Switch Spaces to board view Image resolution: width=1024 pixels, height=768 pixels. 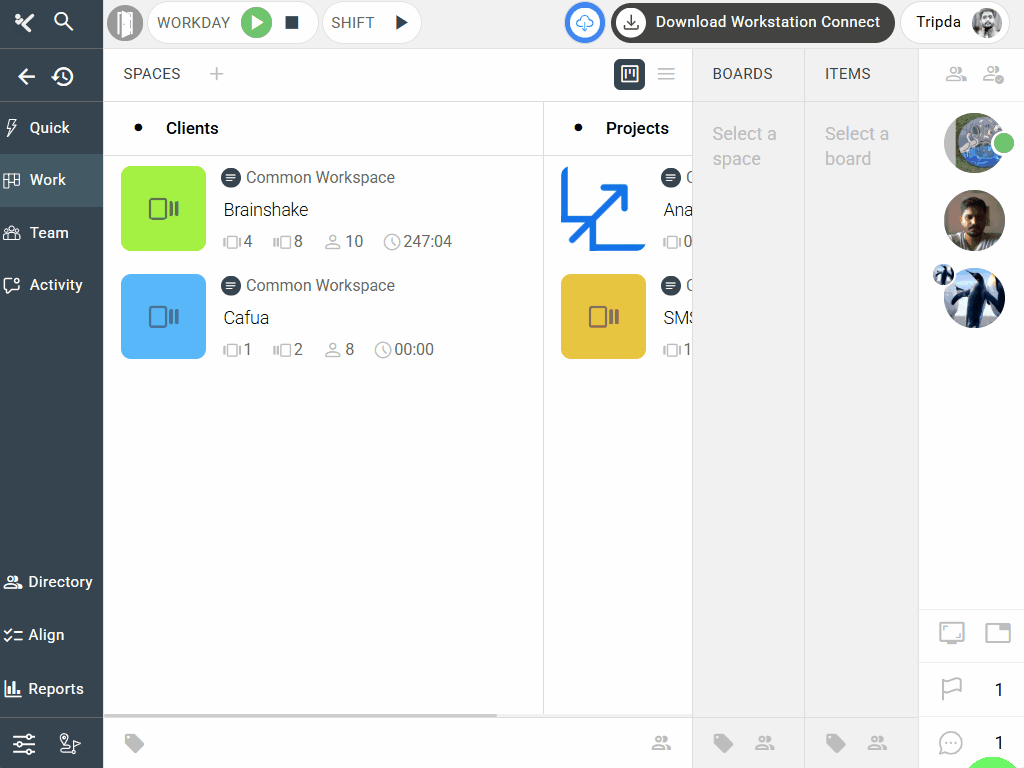[x=629, y=74]
